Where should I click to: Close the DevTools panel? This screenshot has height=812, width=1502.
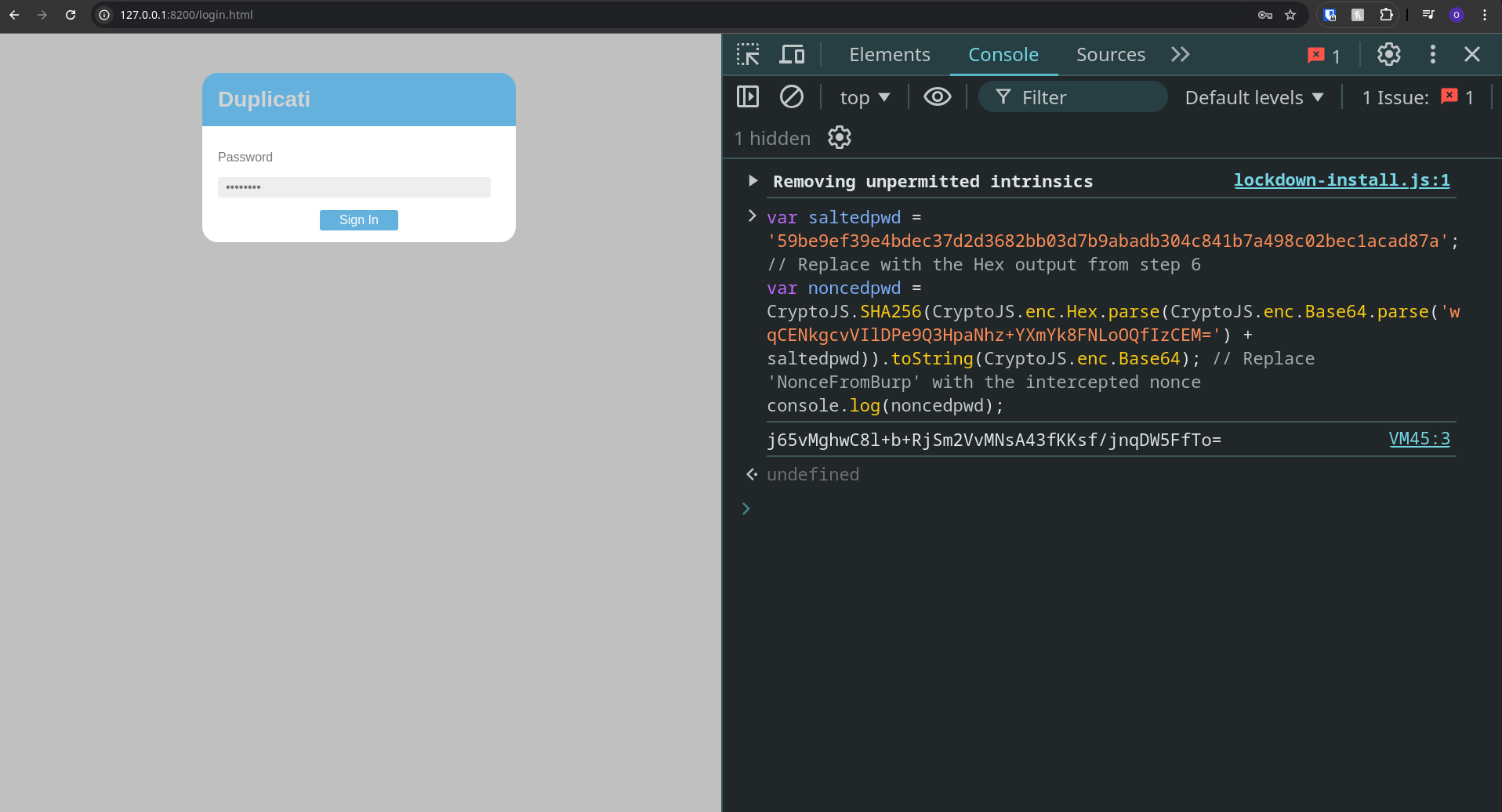[x=1472, y=54]
